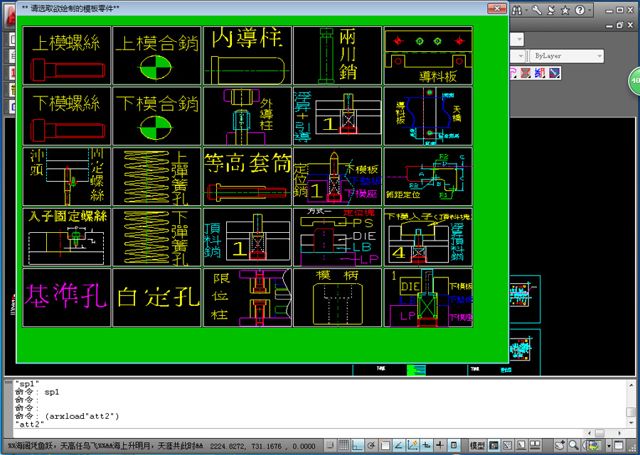Viewport: 640px width, 455px height.
Task: Toggle lineweight display in status bar
Action: tap(440, 445)
